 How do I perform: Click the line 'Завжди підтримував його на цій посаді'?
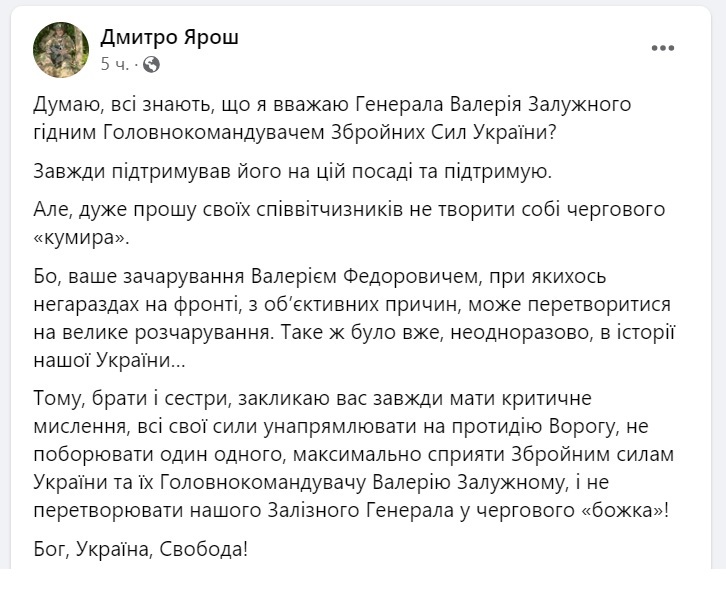[x=293, y=172]
